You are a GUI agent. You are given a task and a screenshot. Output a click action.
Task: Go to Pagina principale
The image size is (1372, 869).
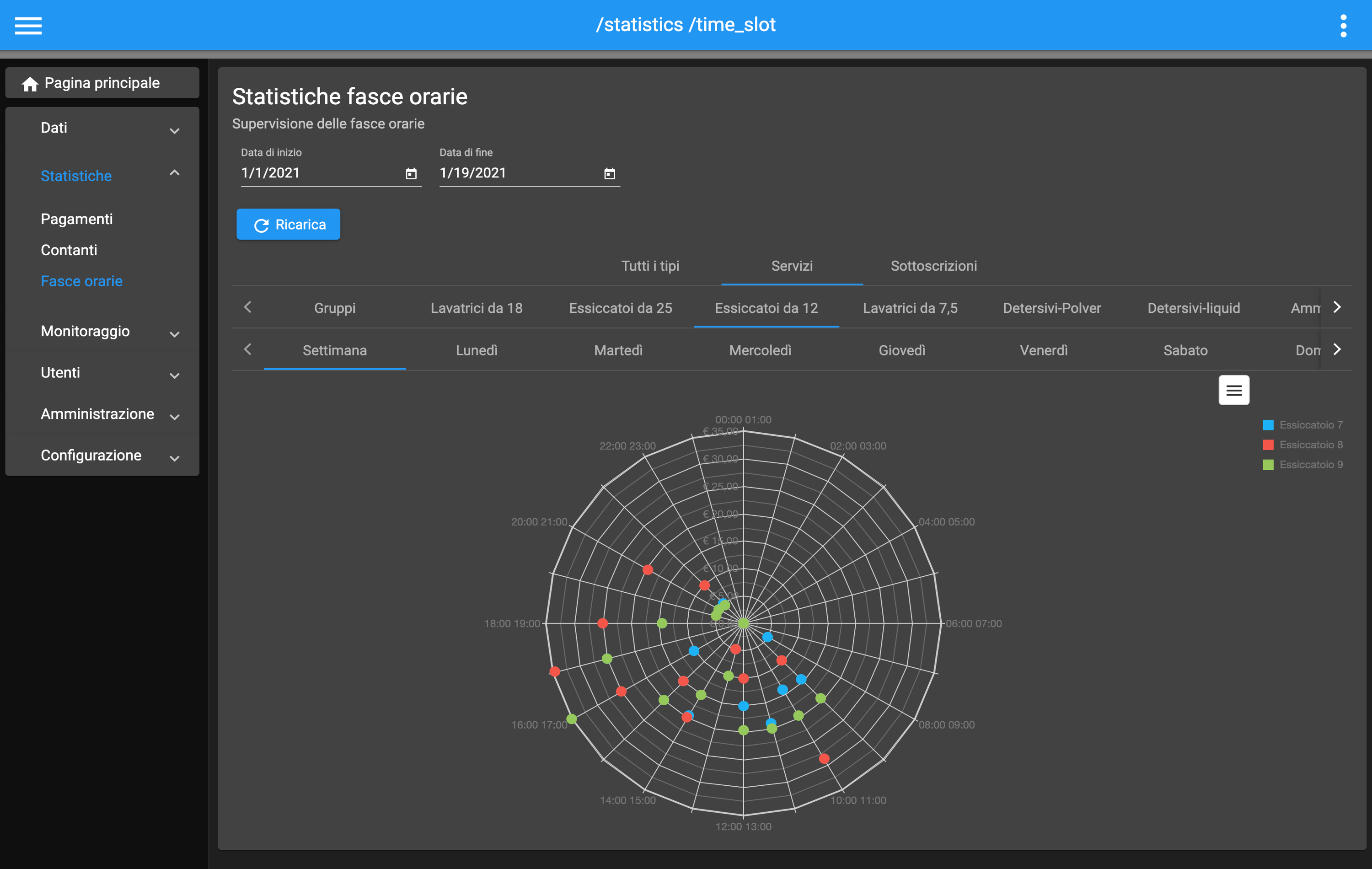102,83
